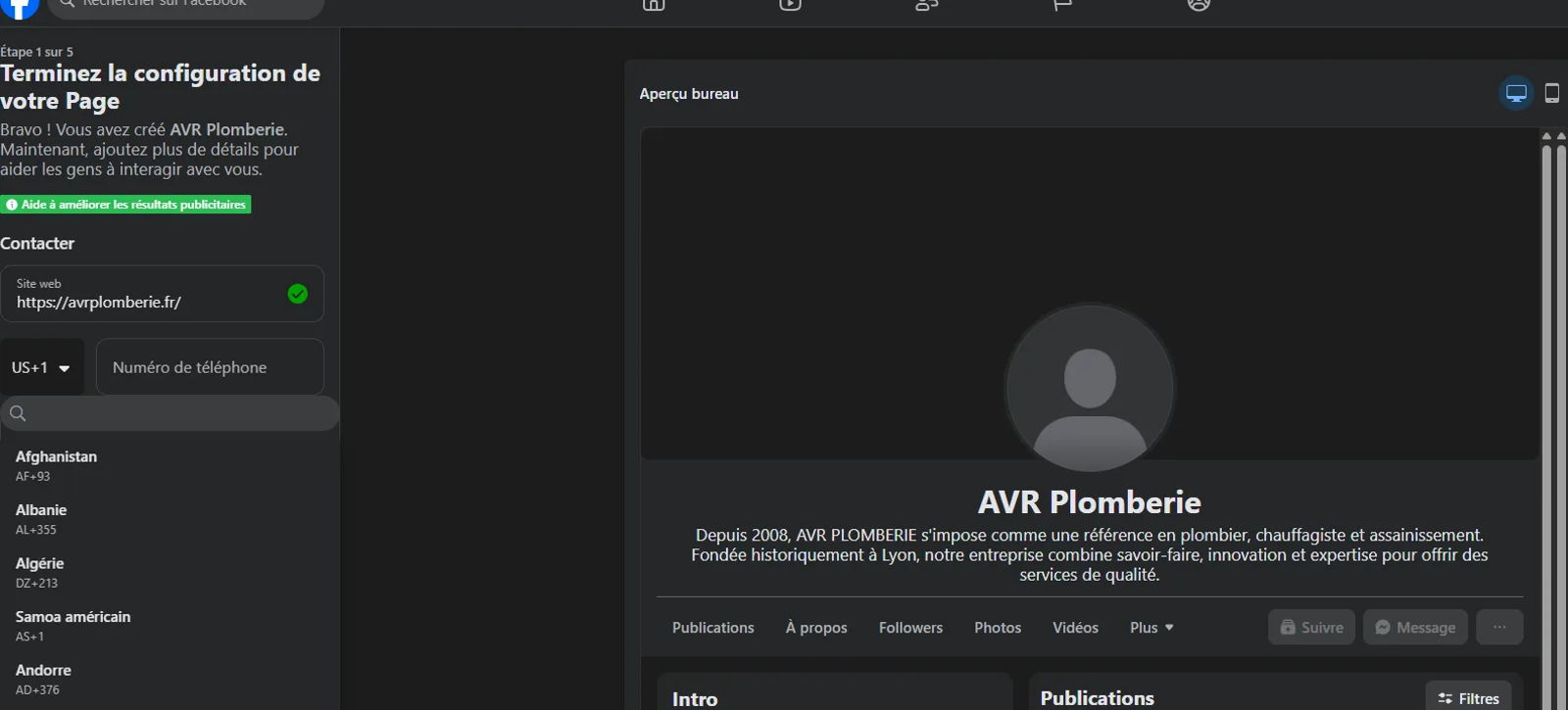The height and width of the screenshot is (710, 1568).
Task: Click the Contacter section heading
Action: click(x=37, y=243)
